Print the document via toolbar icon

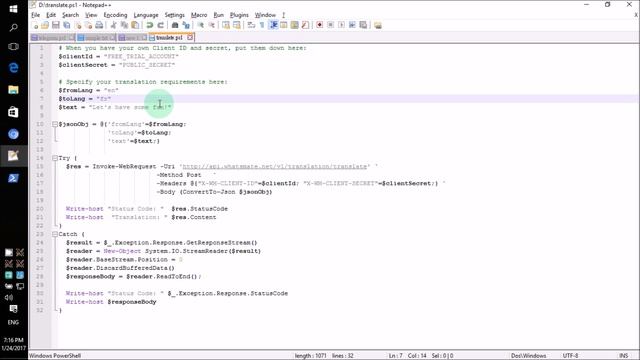[x=99, y=25]
